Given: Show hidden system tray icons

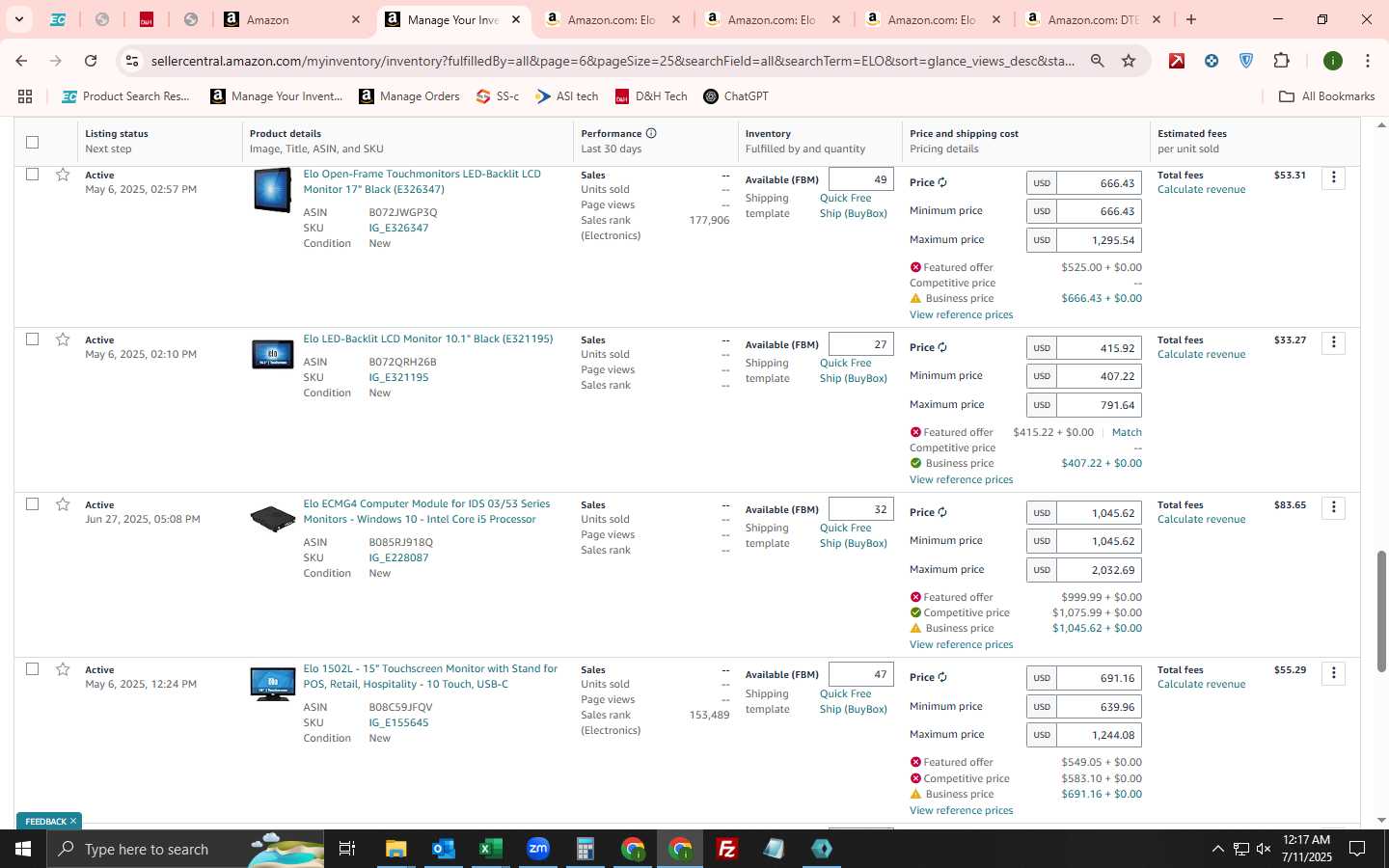Looking at the screenshot, I should [1217, 849].
